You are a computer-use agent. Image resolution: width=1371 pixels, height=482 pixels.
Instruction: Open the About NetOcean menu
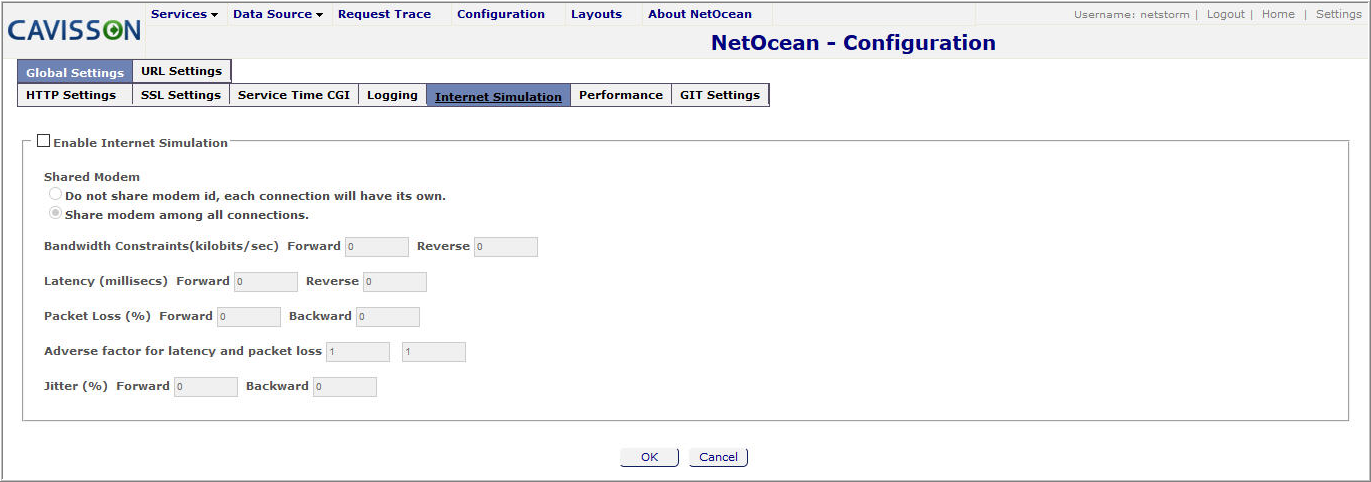pos(700,14)
